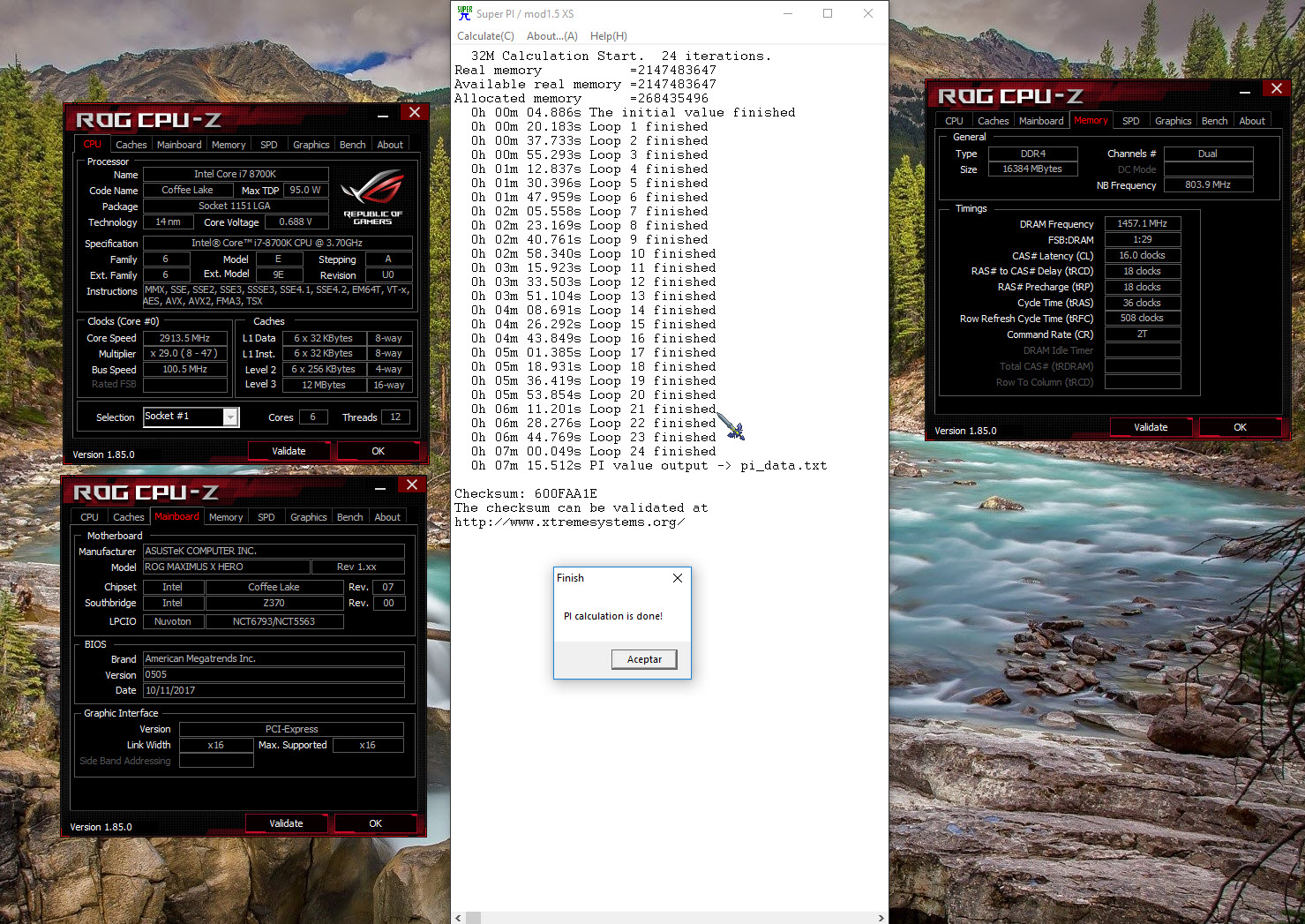The width and height of the screenshot is (1305, 924).
Task: Switch to SPD tab in CPU window
Action: click(x=269, y=145)
